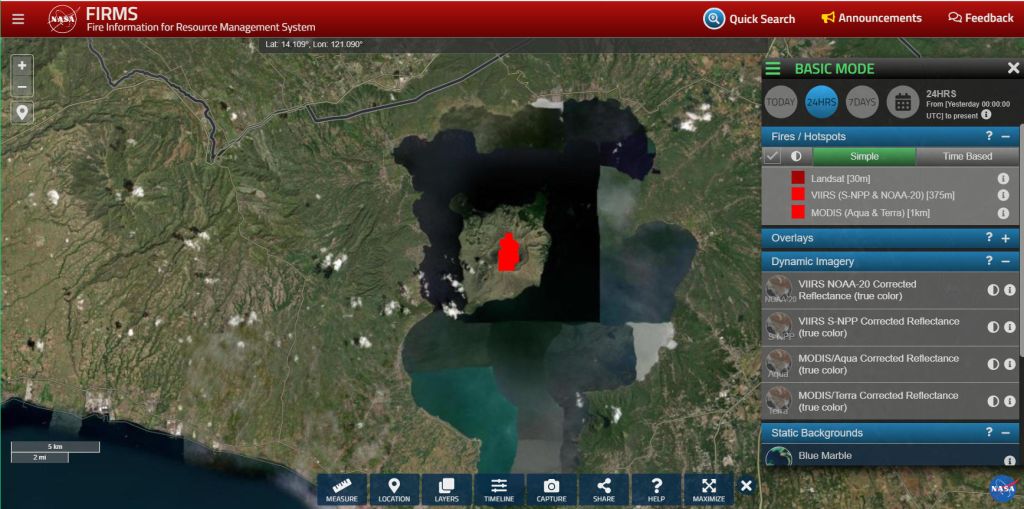Toggle MODIS/Aqua Corrected Reflectance opacity icon
This screenshot has height=509, width=1024.
994,364
